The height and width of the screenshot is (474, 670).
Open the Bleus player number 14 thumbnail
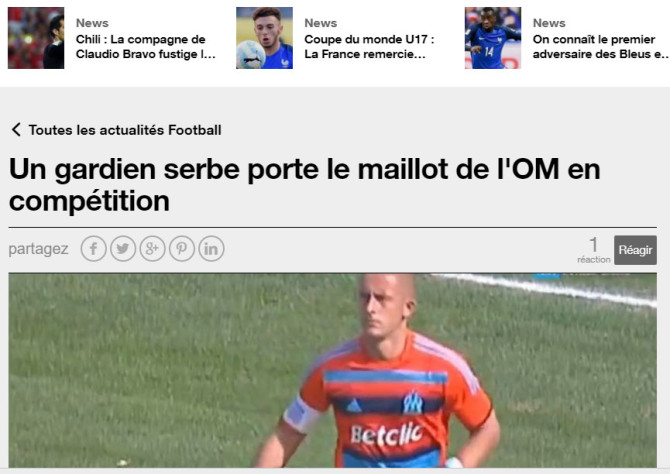click(493, 38)
